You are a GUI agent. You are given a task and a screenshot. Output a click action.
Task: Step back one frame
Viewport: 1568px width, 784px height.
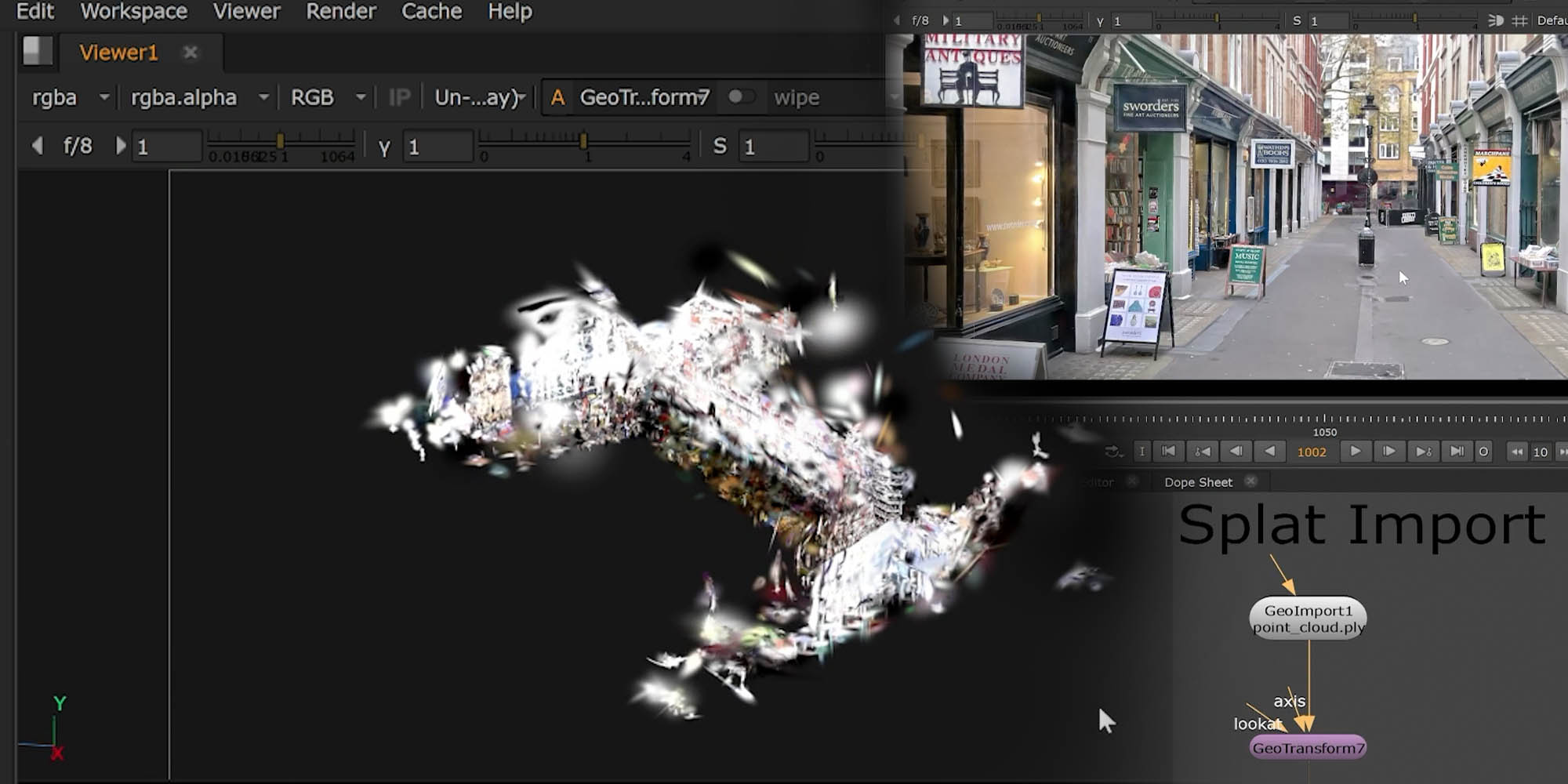tap(1236, 451)
